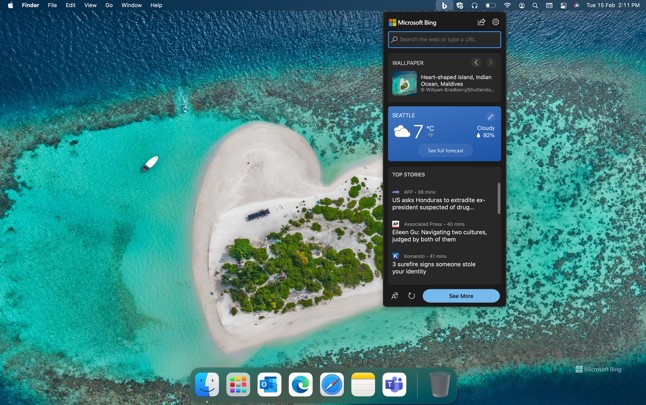Click the cloudy weather icon
Viewport: 646px width, 405px height.
click(402, 132)
